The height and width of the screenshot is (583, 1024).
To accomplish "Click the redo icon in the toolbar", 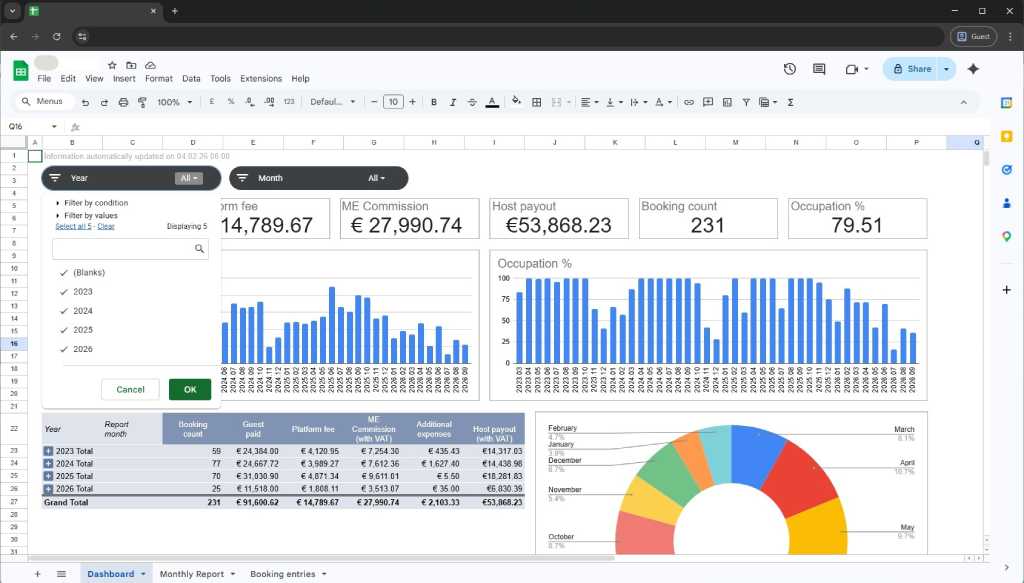I will coord(104,102).
